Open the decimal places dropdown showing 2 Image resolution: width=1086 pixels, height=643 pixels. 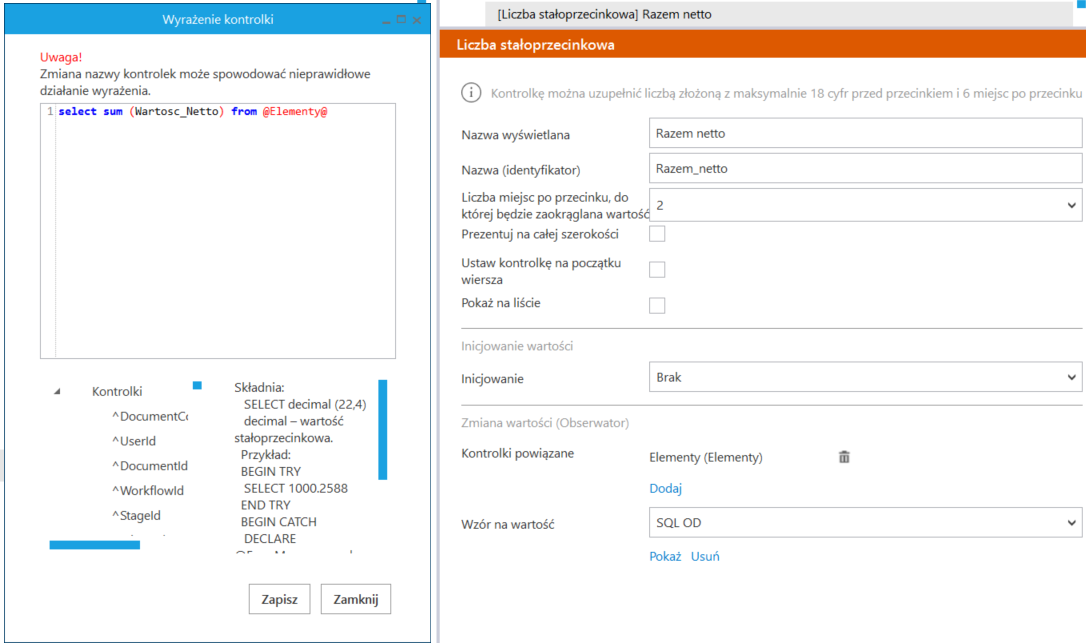[865, 205]
